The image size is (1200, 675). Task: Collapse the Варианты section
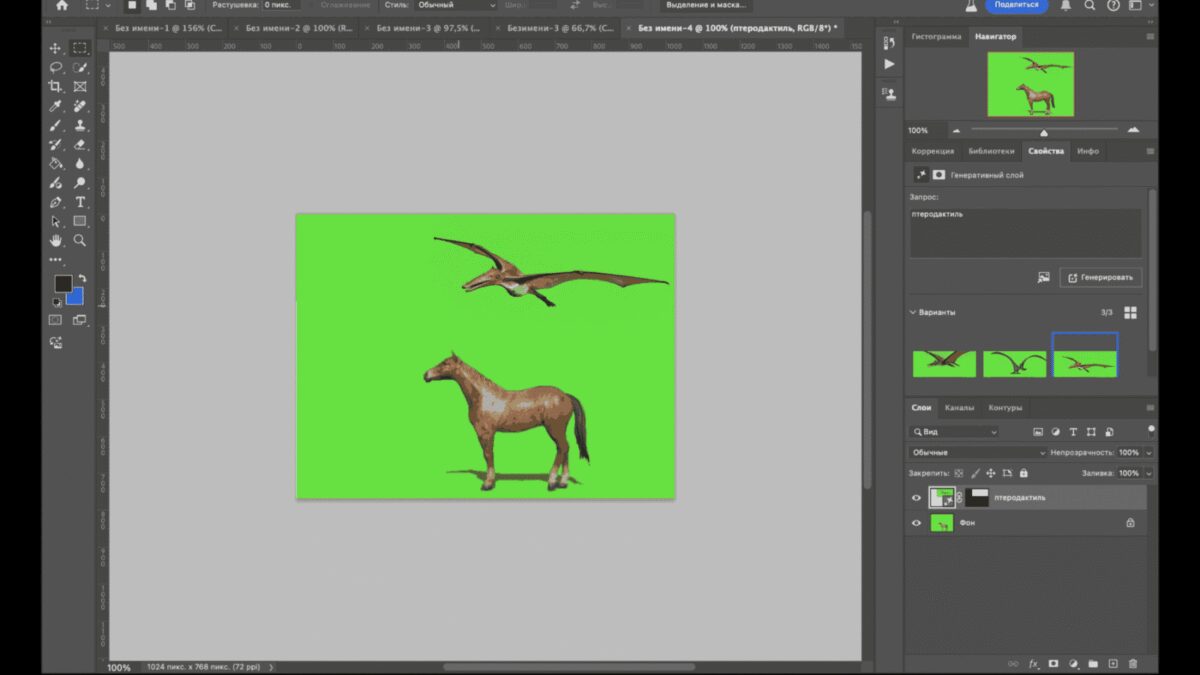[x=913, y=312]
